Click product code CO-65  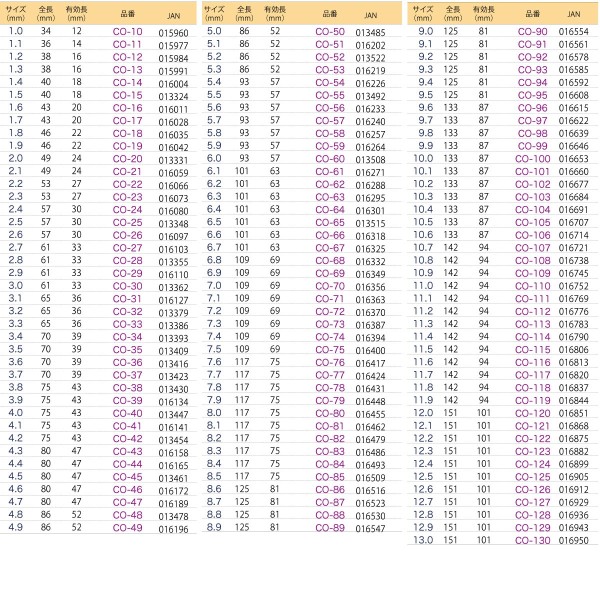click(330, 222)
